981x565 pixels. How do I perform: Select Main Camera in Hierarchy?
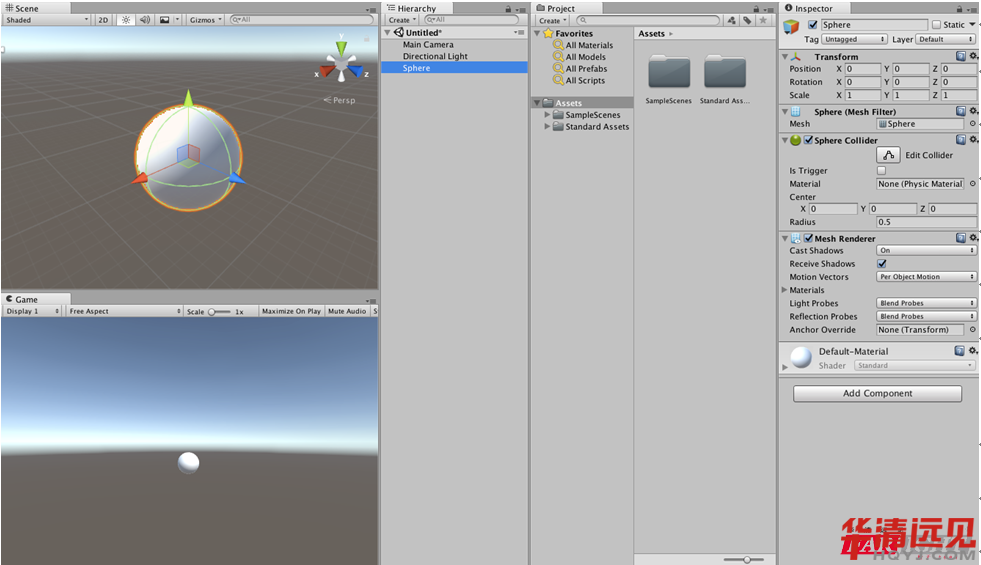428,45
